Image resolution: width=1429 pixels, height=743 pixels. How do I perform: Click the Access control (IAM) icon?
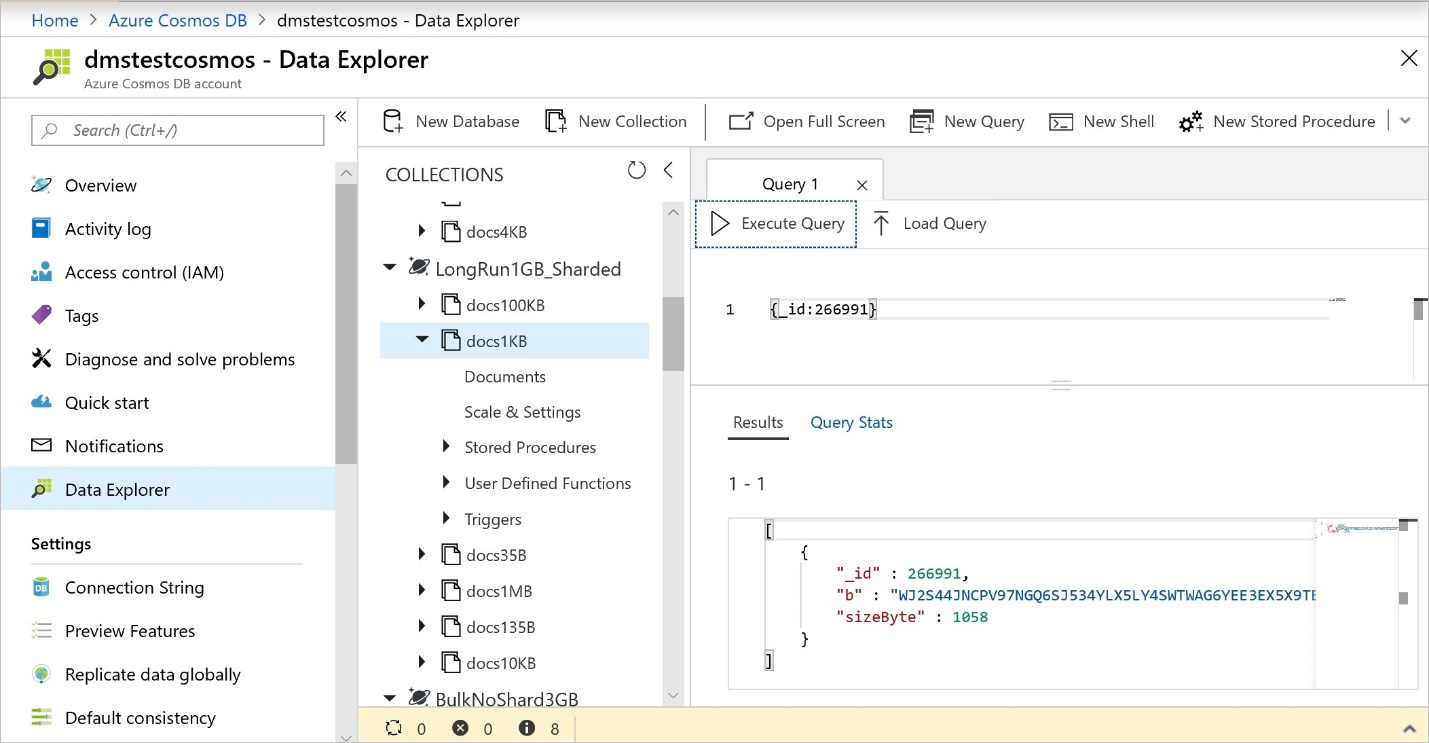(x=41, y=272)
